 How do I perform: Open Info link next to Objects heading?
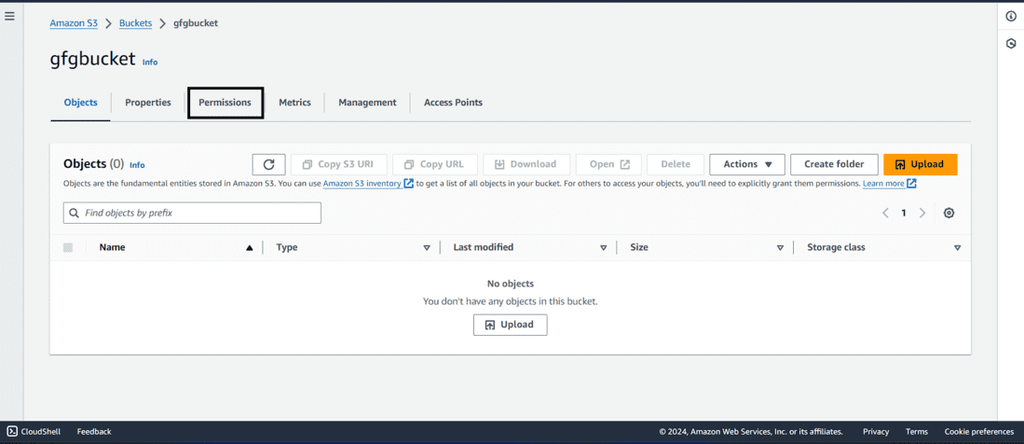(137, 165)
